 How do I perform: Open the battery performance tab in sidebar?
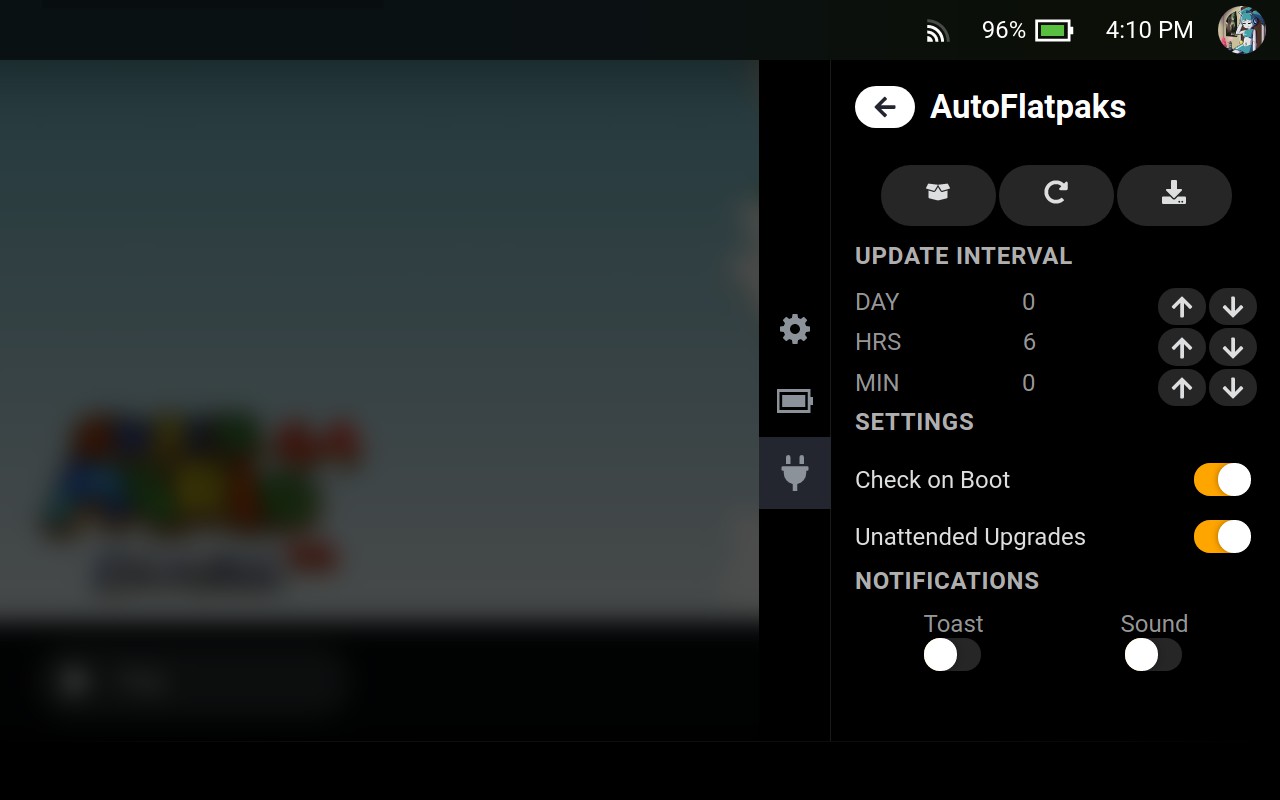coord(795,401)
